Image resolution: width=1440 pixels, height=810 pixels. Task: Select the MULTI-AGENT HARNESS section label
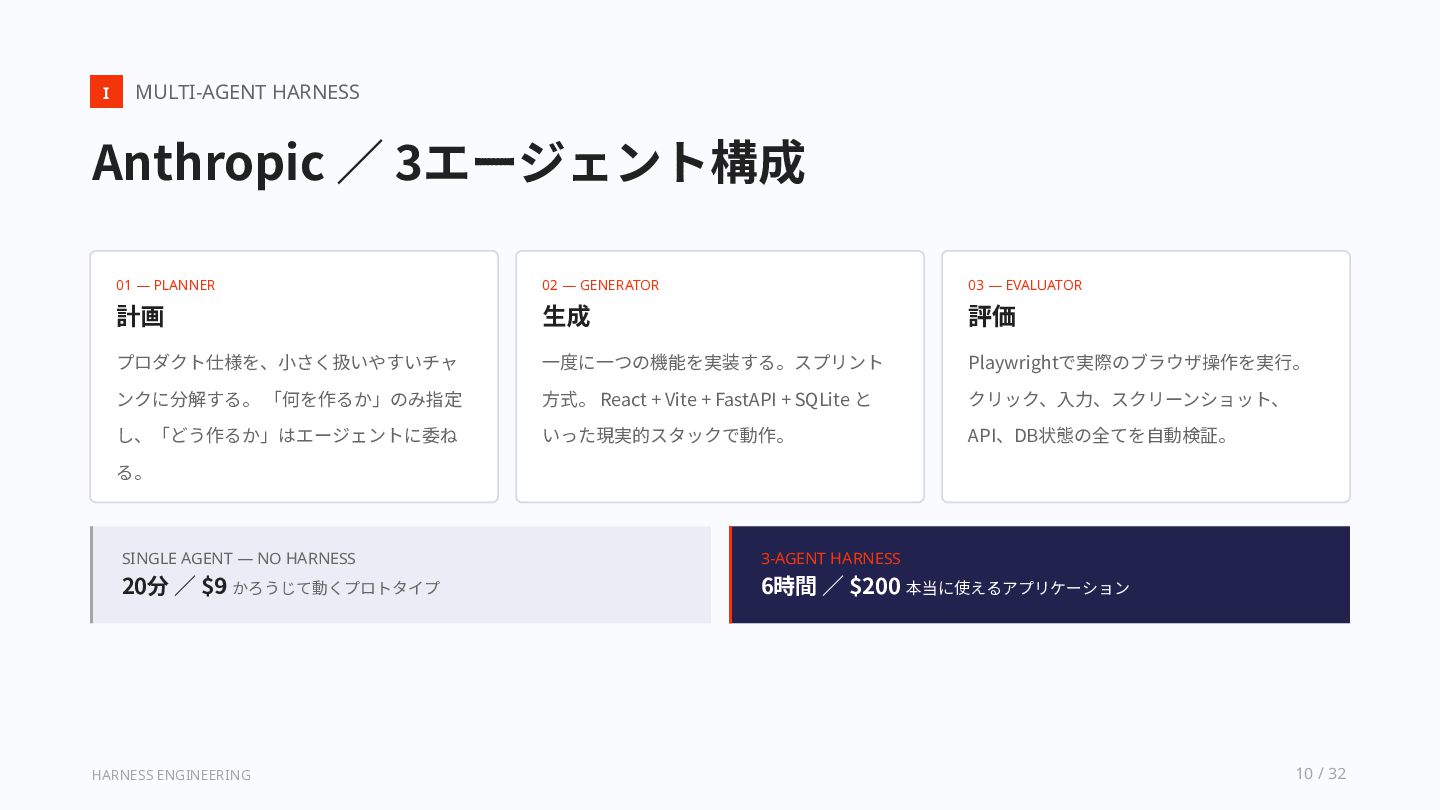(247, 92)
